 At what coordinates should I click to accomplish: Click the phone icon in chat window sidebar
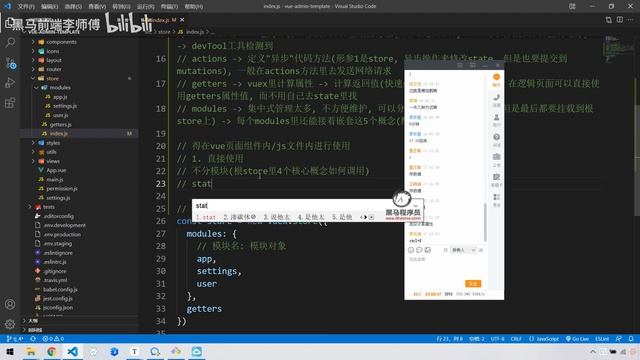point(496,98)
